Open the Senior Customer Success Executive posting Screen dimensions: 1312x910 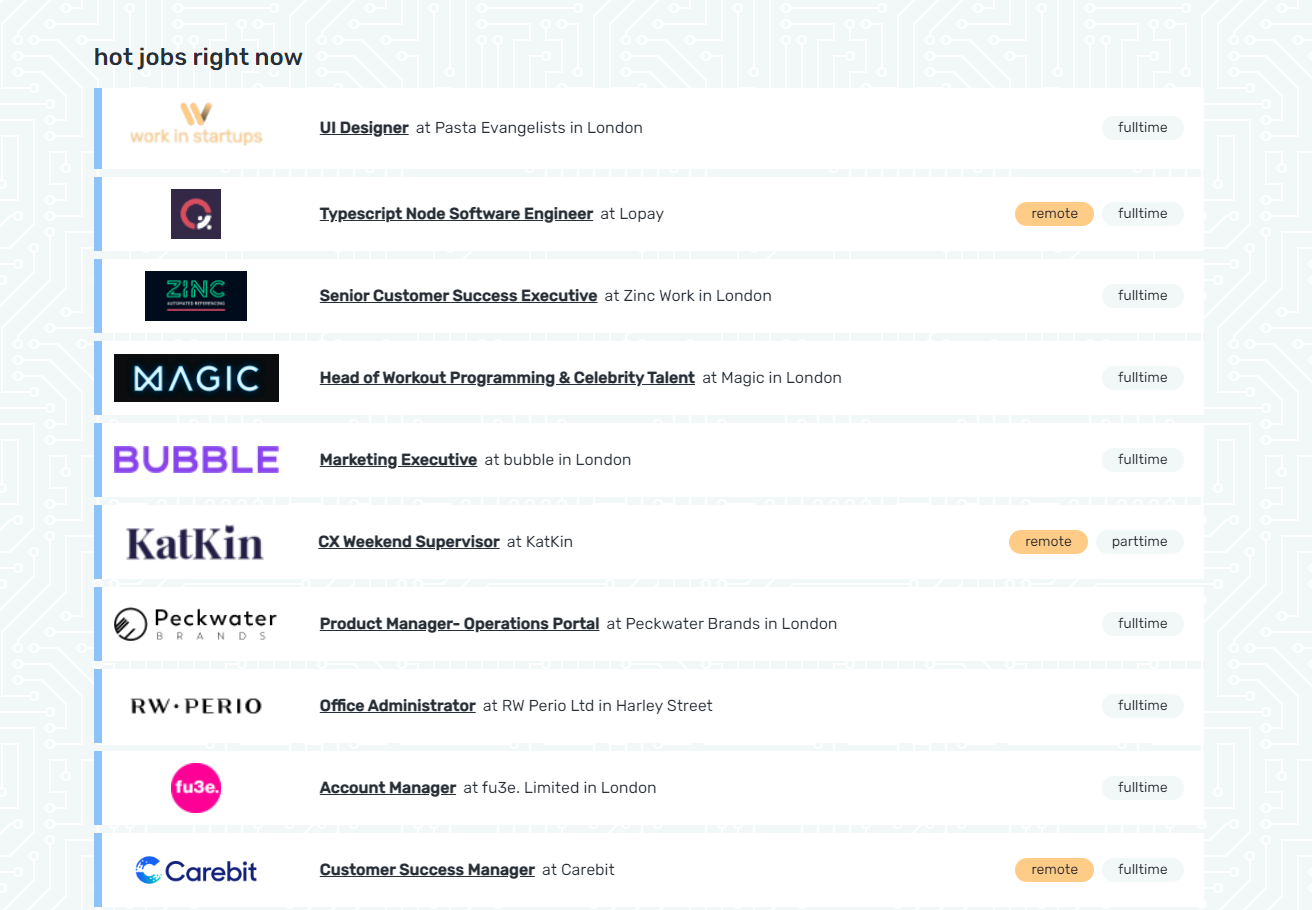pos(458,295)
